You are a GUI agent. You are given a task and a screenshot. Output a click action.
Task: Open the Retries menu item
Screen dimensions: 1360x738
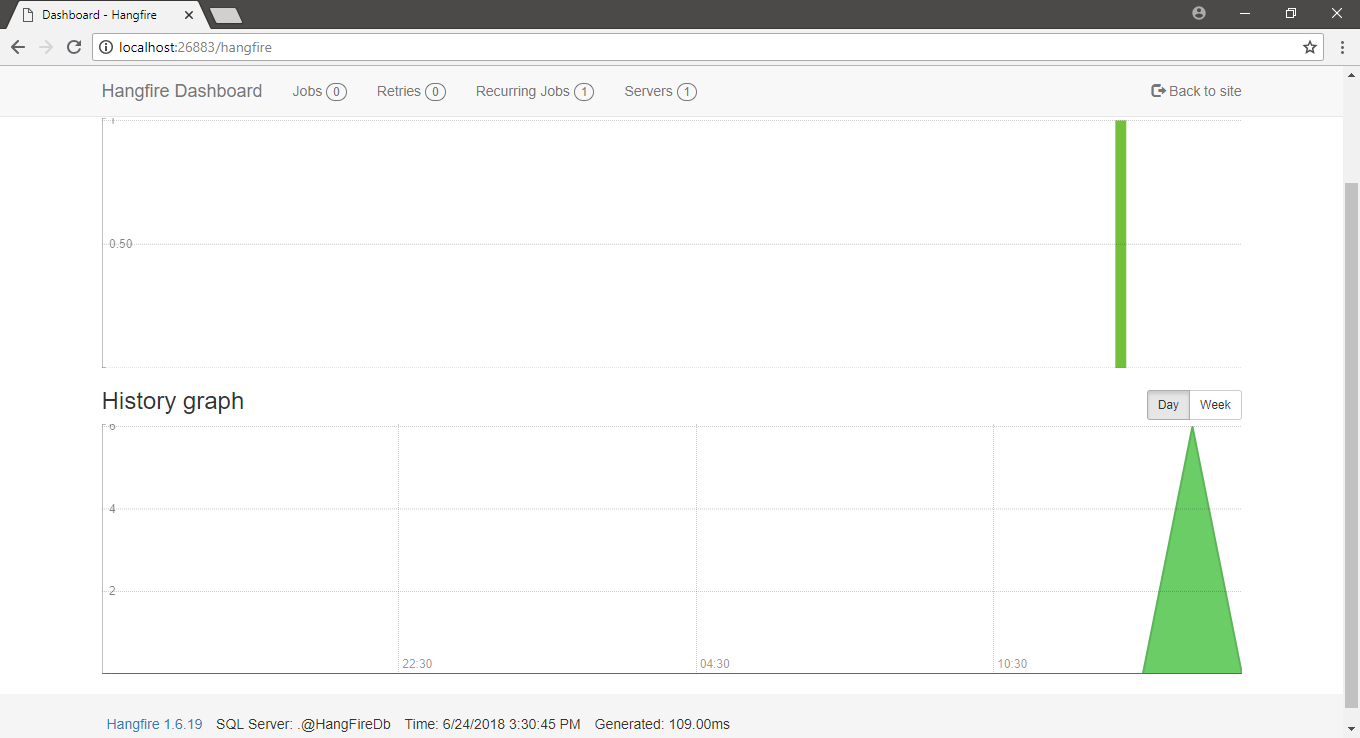(x=411, y=91)
